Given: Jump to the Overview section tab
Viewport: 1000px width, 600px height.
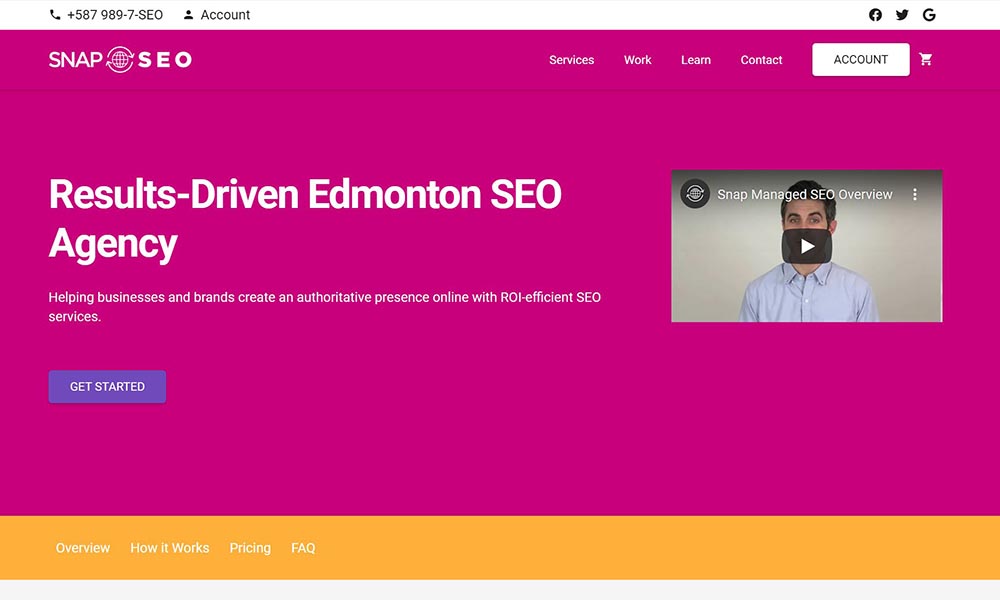Looking at the screenshot, I should pos(83,548).
